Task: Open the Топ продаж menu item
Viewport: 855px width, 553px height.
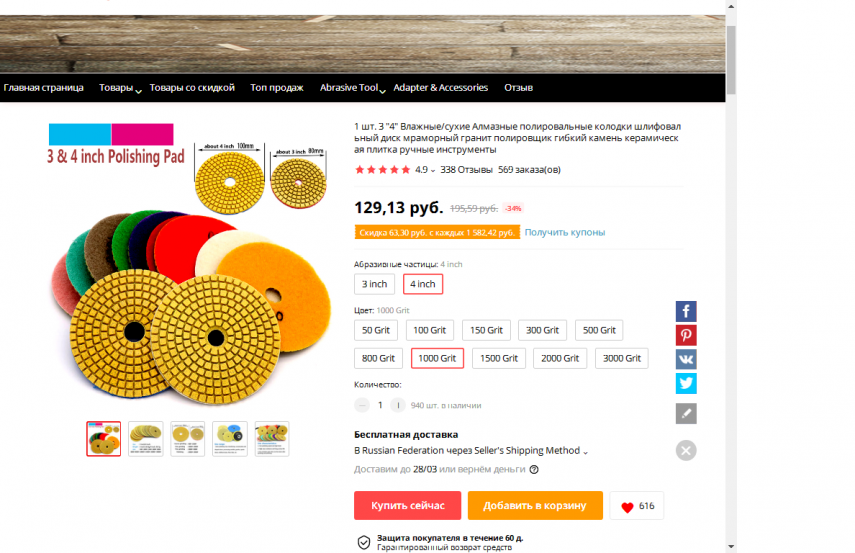Action: tap(276, 88)
